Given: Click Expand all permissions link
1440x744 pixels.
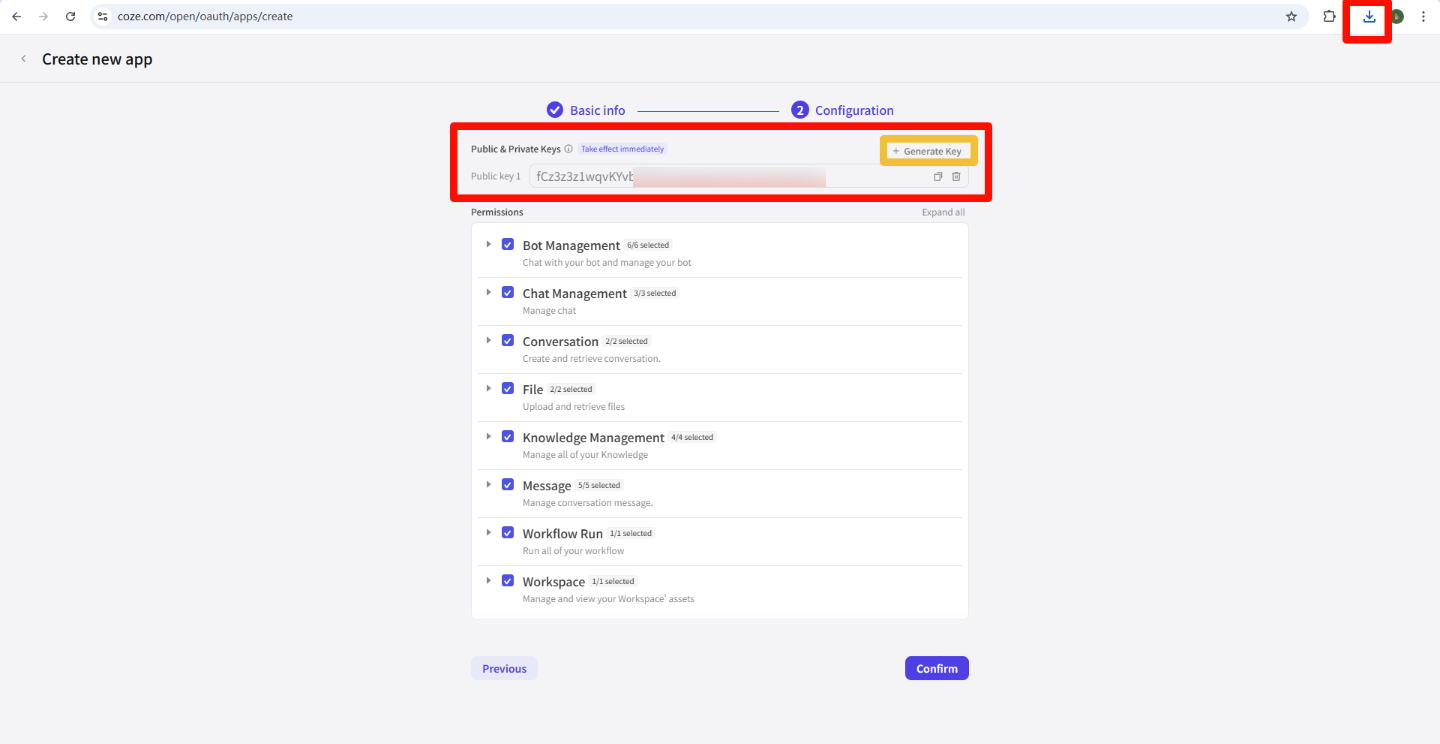Looking at the screenshot, I should point(942,211).
